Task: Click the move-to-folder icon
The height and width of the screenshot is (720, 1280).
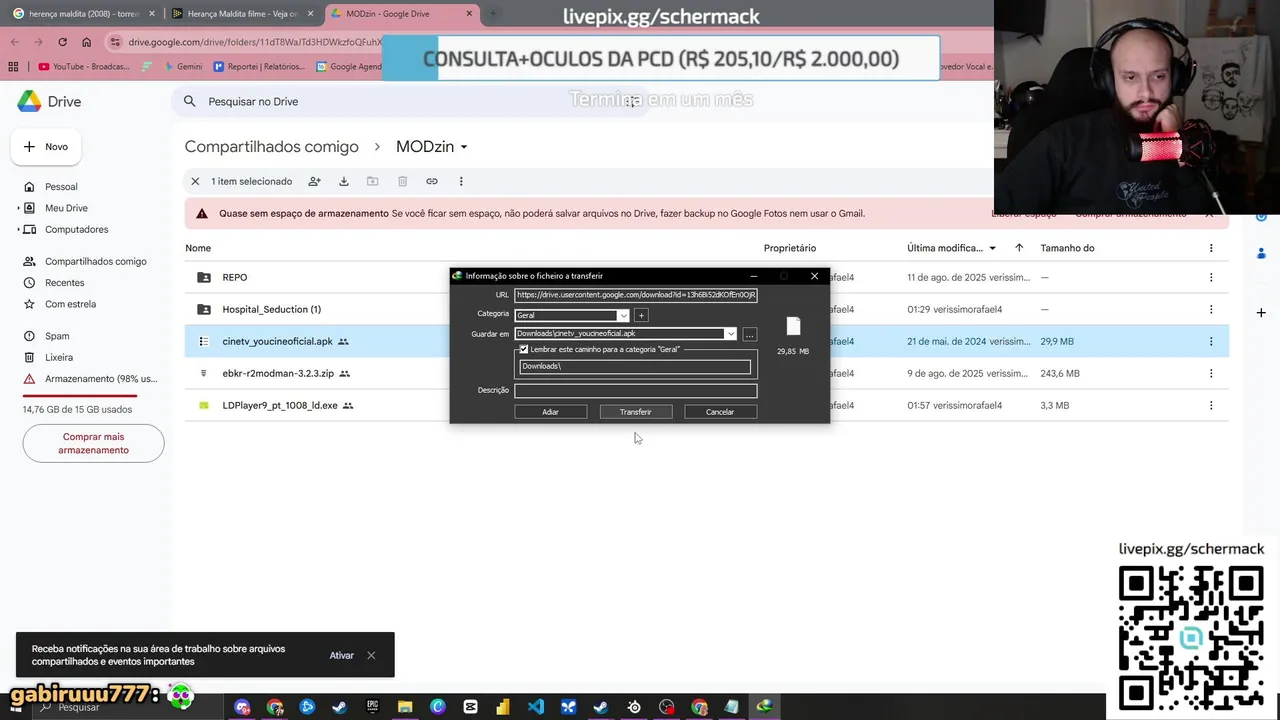Action: pos(372,181)
